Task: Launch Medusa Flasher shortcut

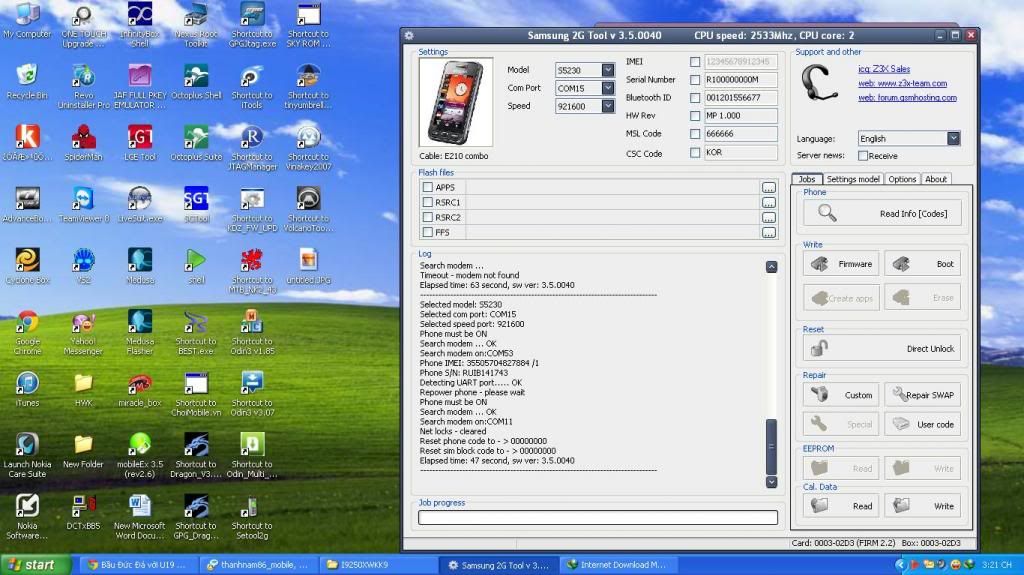Action: (140, 333)
